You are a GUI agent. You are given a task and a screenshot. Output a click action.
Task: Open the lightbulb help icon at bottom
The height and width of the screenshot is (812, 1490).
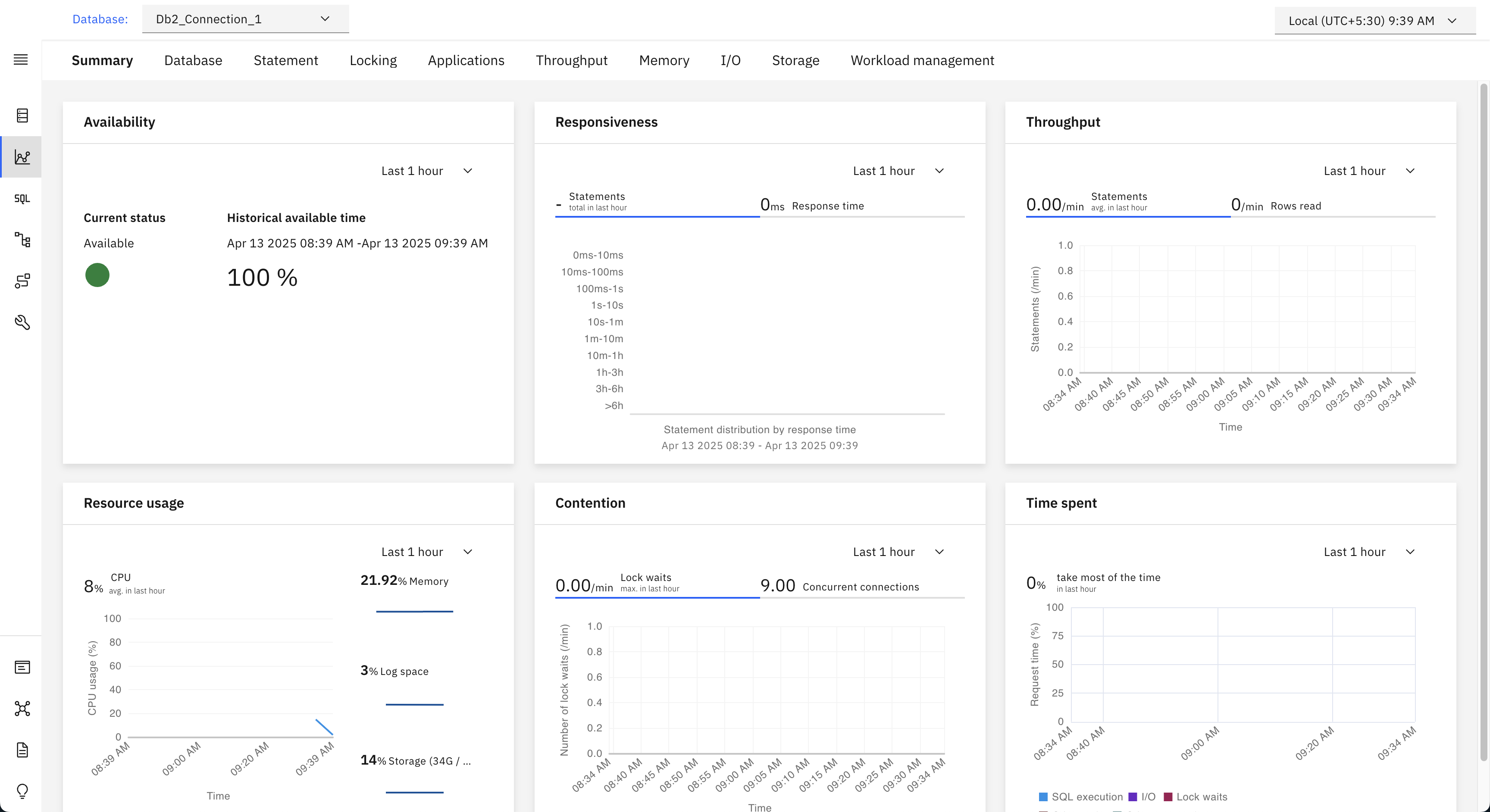pyautogui.click(x=22, y=791)
